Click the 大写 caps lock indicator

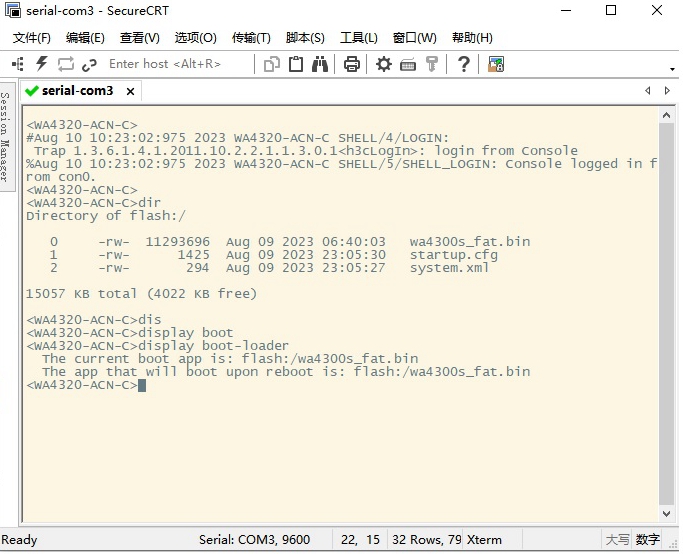617,540
